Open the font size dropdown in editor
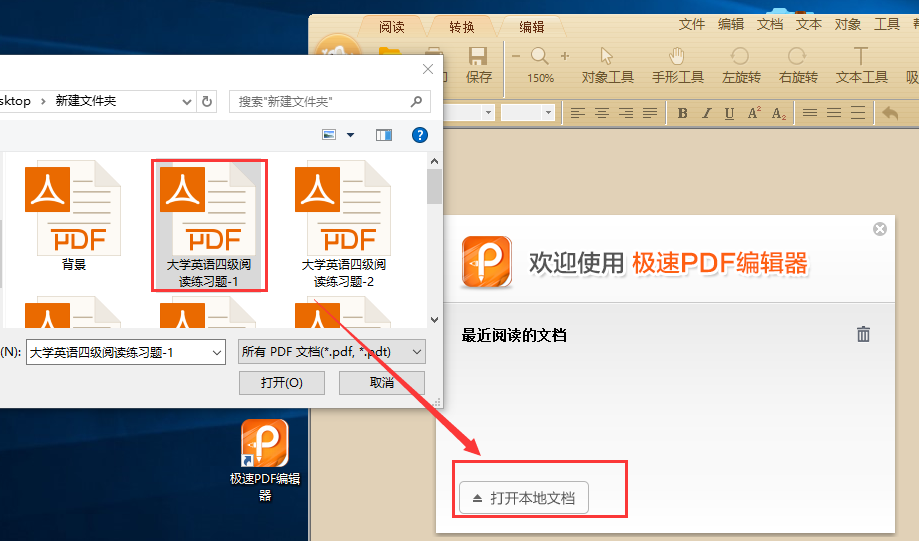The image size is (919, 541). pos(548,113)
